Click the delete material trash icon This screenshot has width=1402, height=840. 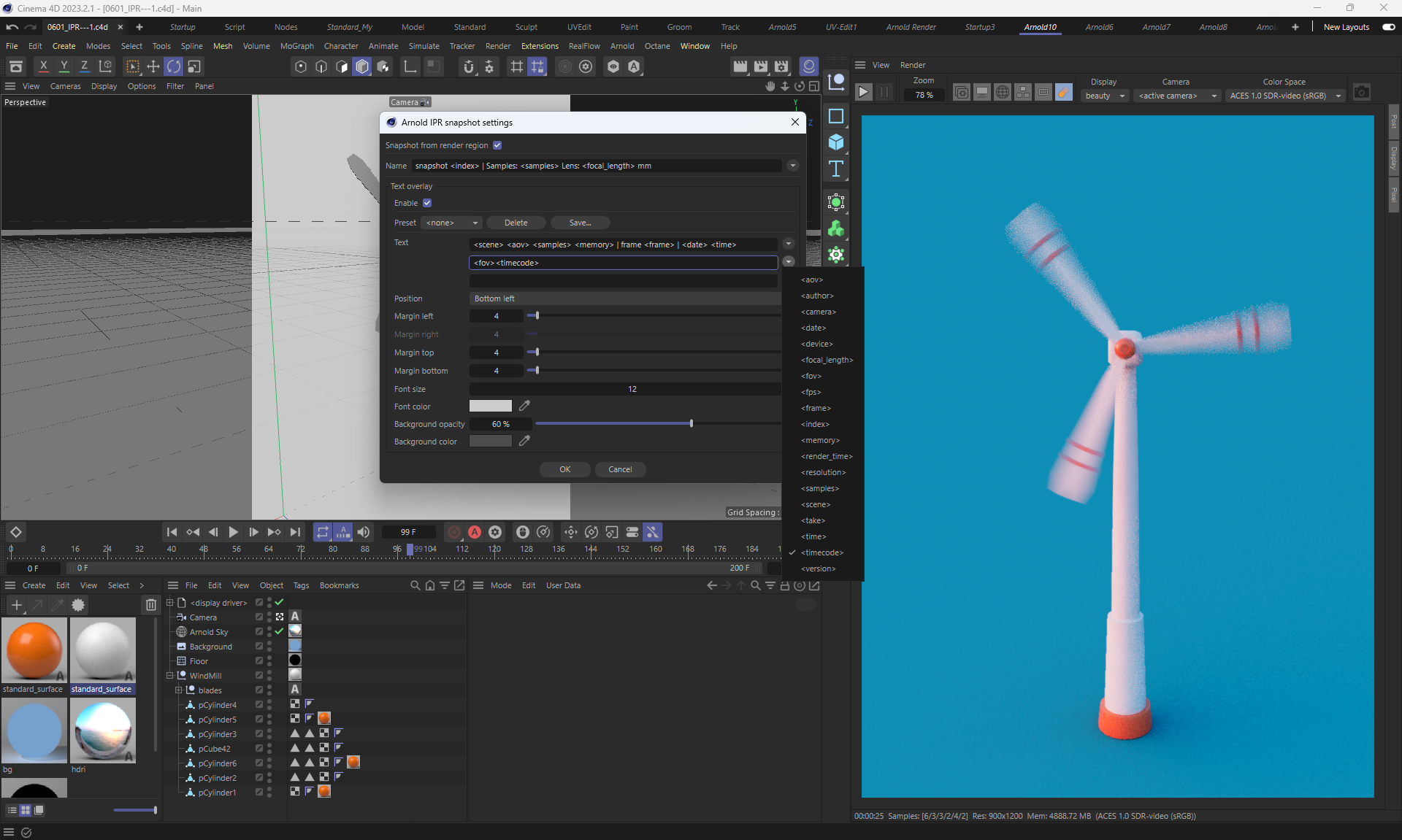(150, 604)
